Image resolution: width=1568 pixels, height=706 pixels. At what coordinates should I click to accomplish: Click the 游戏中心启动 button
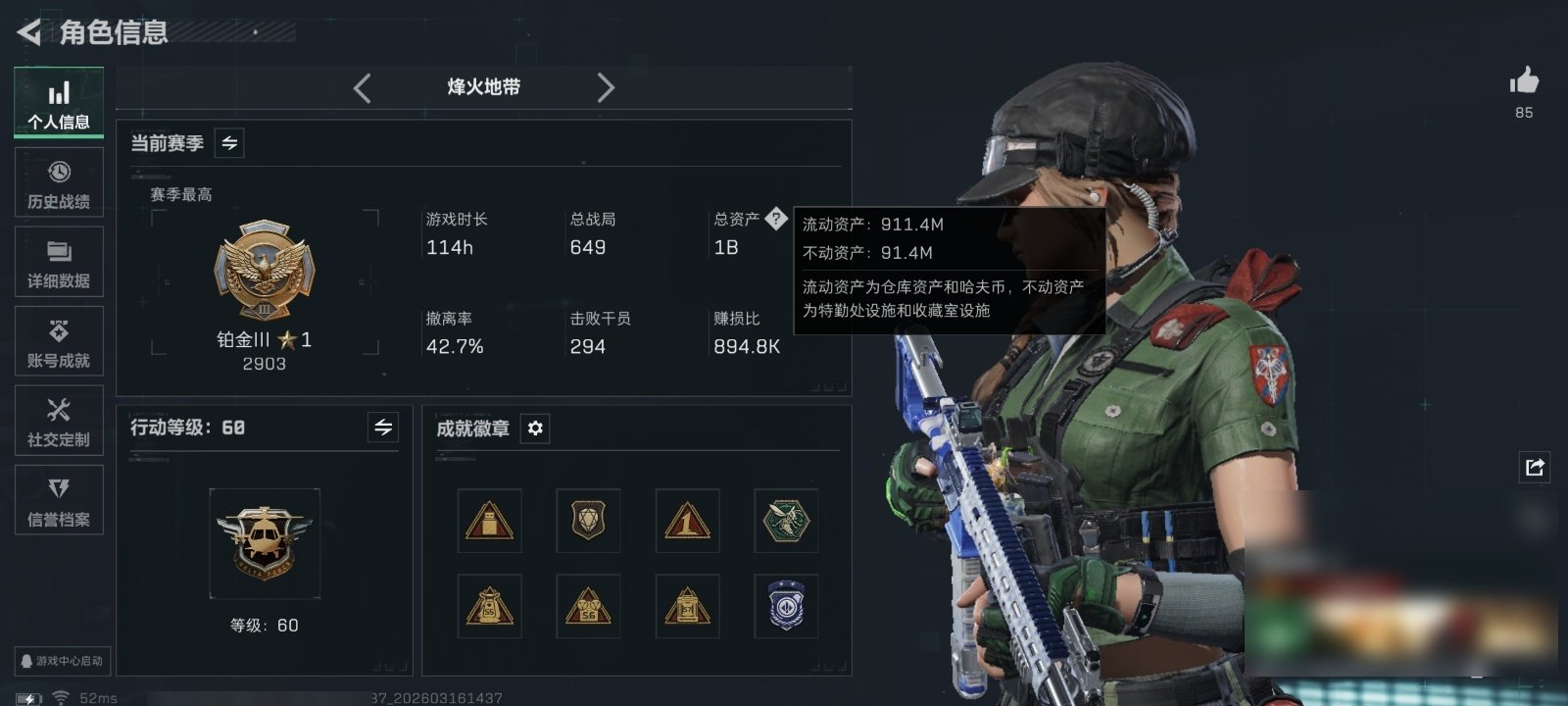tap(61, 661)
